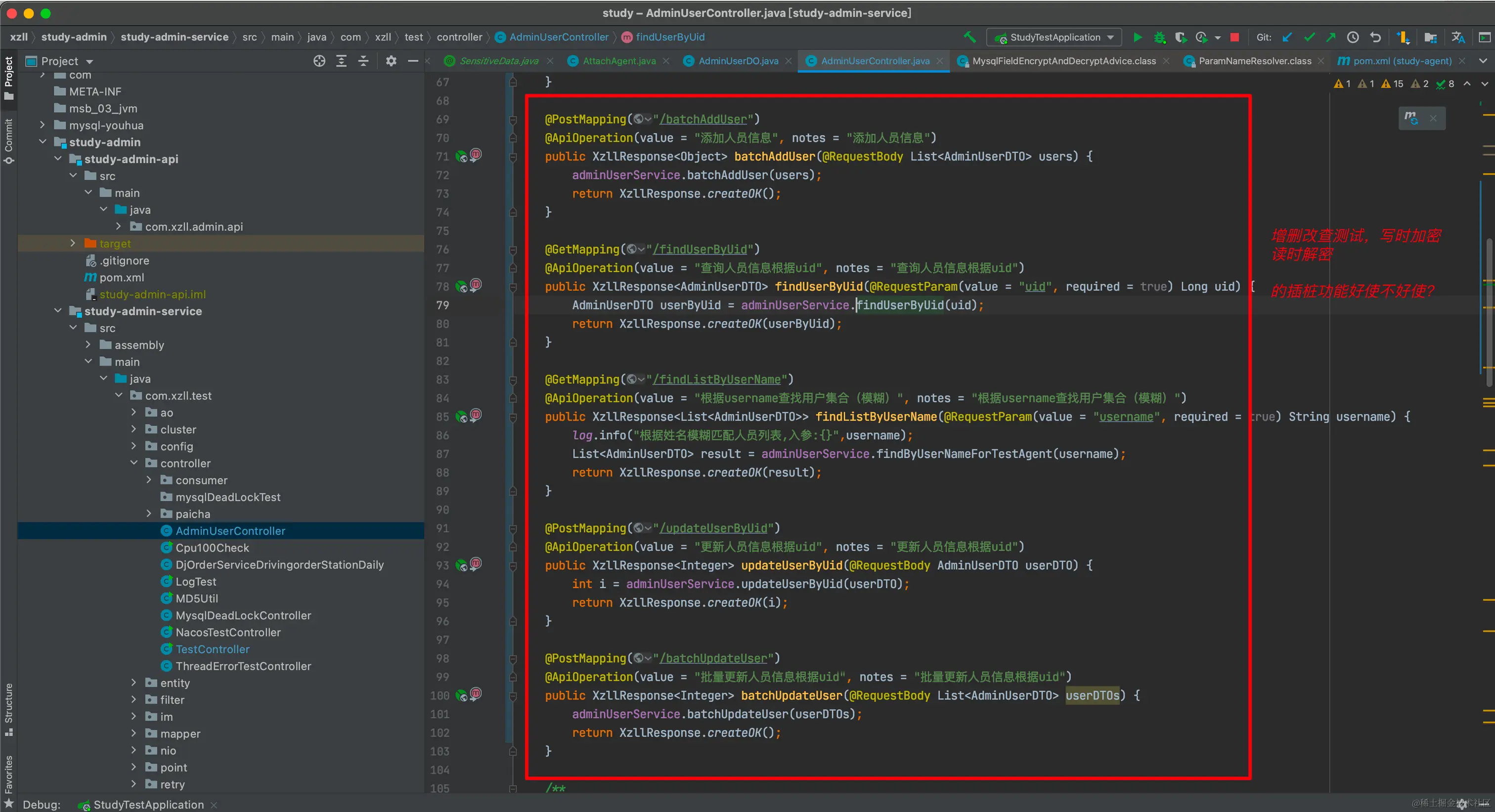Expand the mysql-youhua folder
1495x812 pixels.
point(43,125)
